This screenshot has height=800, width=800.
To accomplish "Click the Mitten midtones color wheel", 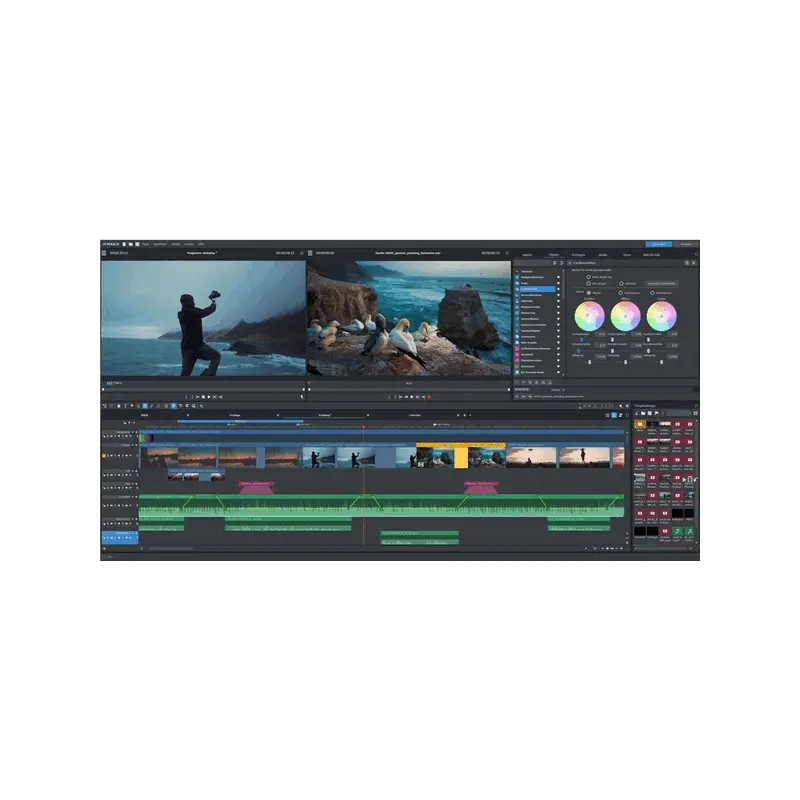I will tap(626, 316).
